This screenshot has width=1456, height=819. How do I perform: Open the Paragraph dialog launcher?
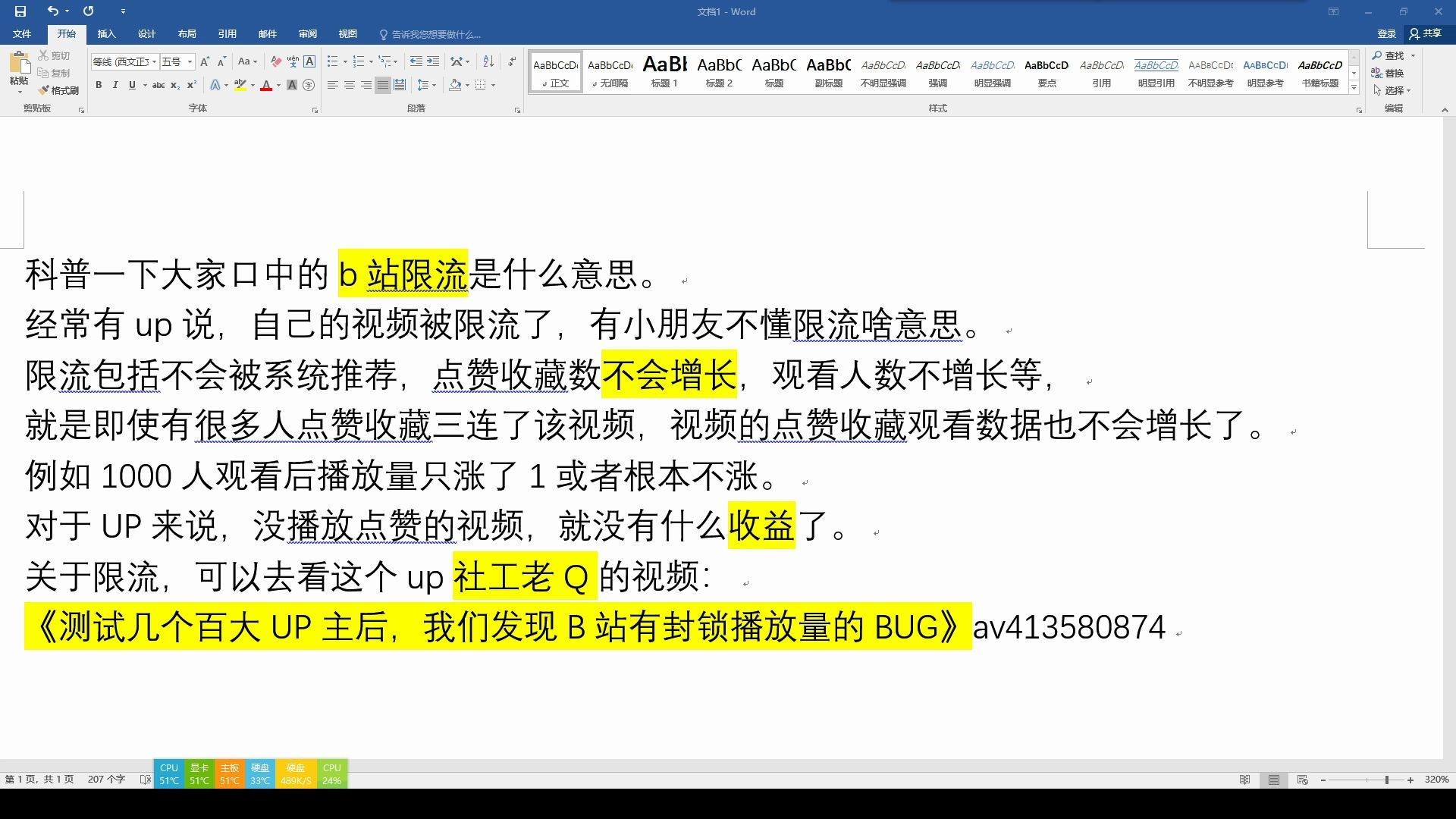pos(517,111)
